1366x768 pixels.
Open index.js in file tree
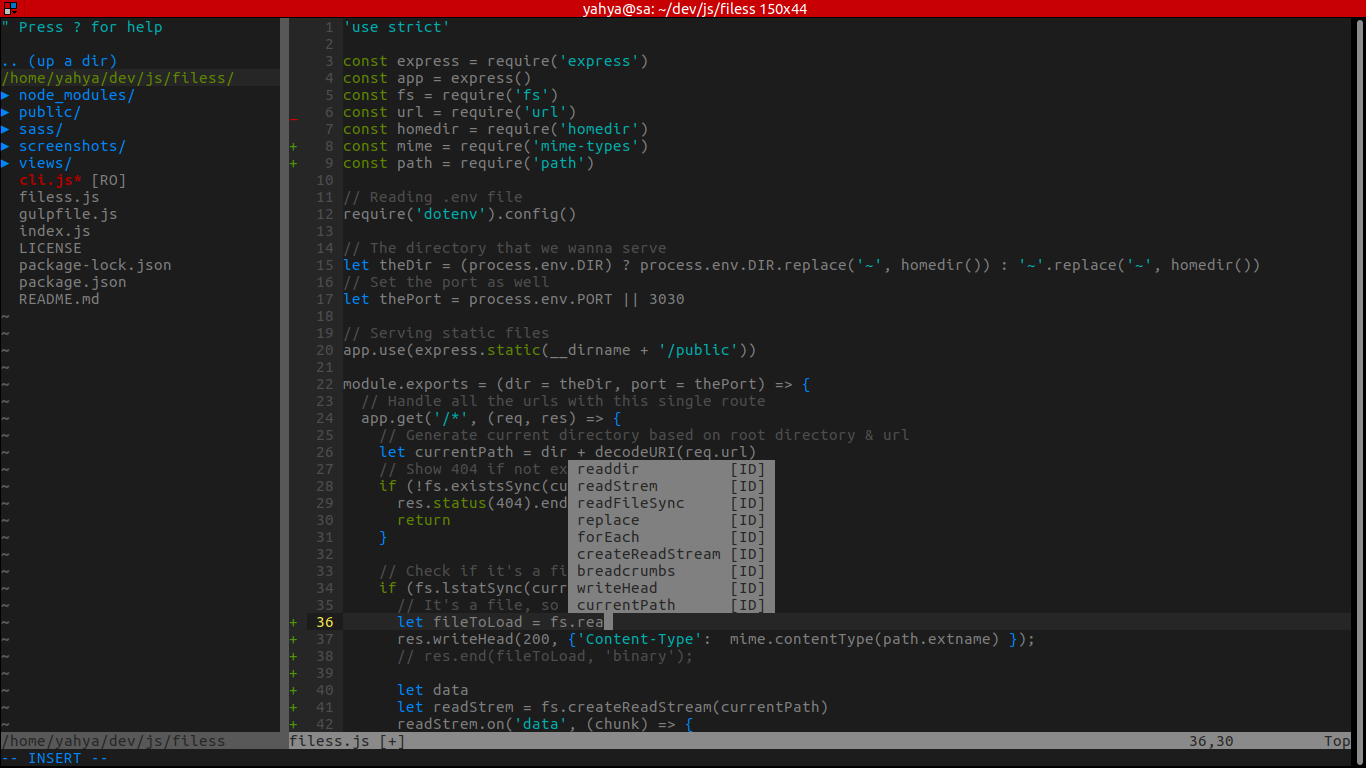55,231
